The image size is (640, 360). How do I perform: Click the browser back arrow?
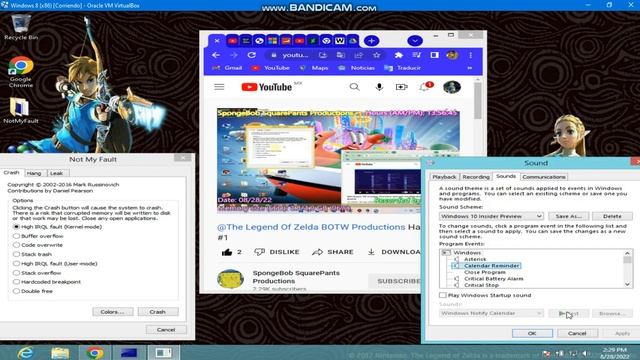click(216, 55)
